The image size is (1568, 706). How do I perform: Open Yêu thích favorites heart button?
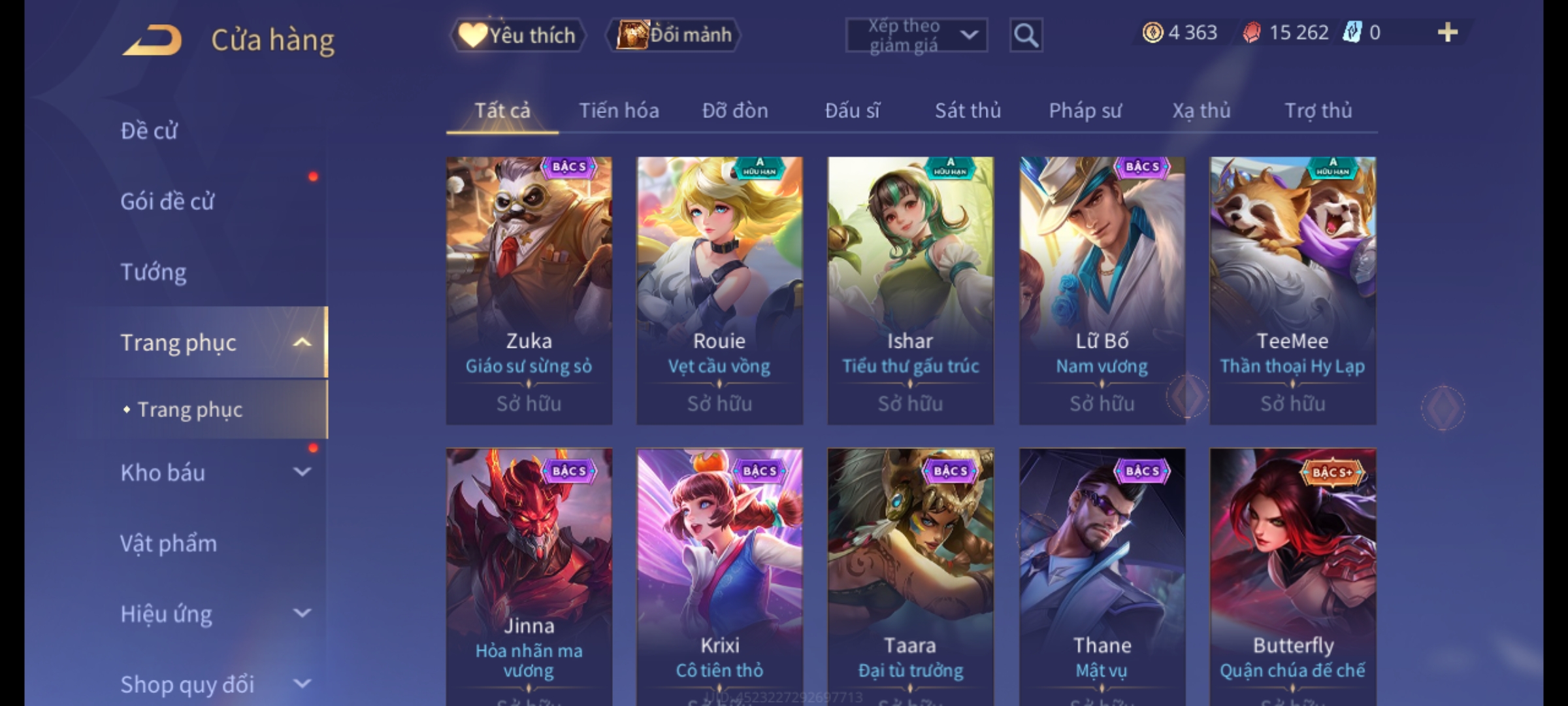tap(517, 35)
